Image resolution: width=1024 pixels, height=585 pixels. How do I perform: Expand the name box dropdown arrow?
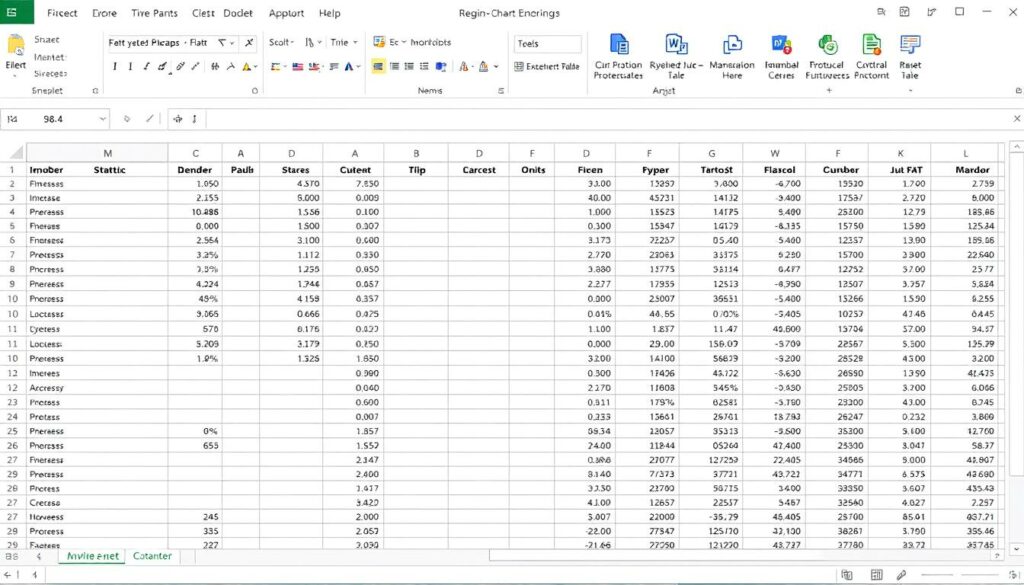click(x=103, y=119)
